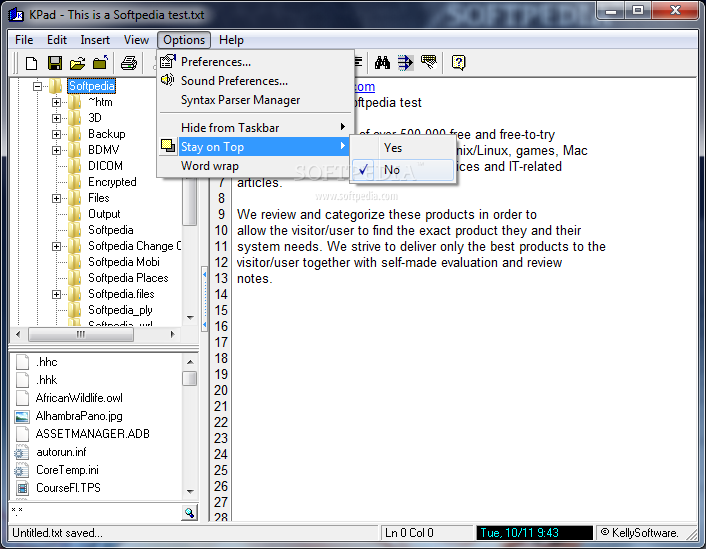Screen dimensions: 706x549
Task: Select the Encrypted folder
Action: pyautogui.click(x=112, y=182)
